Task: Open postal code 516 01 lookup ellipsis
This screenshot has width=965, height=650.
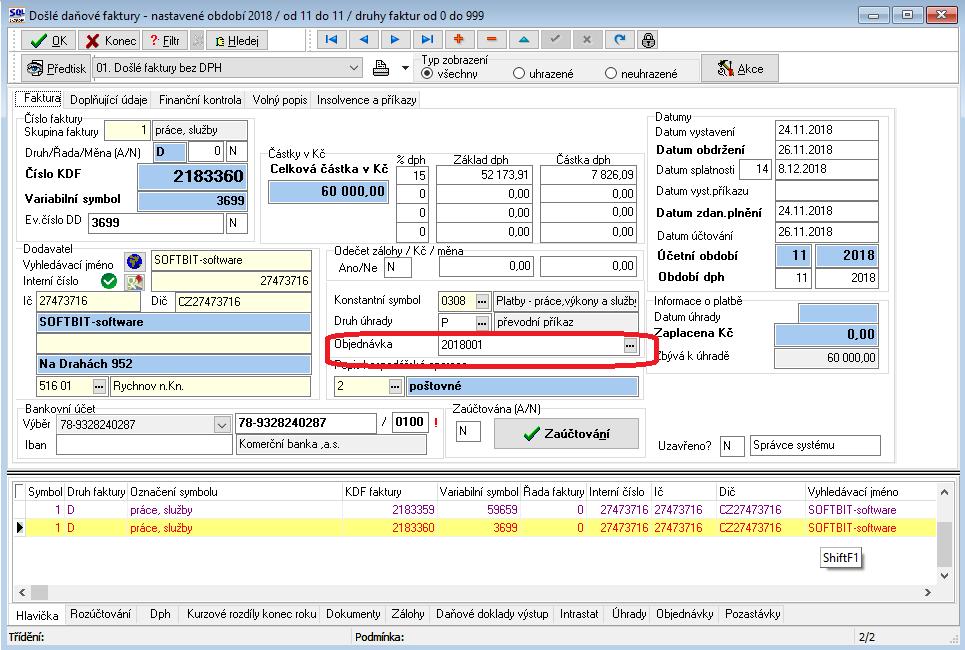Action: pyautogui.click(x=99, y=387)
